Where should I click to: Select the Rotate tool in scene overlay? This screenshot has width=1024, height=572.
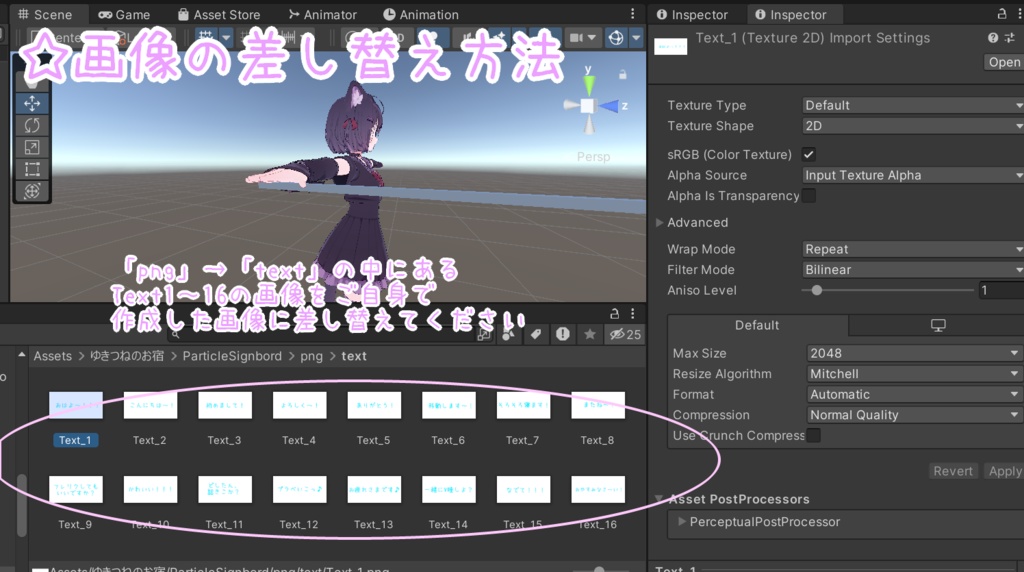[x=31, y=125]
